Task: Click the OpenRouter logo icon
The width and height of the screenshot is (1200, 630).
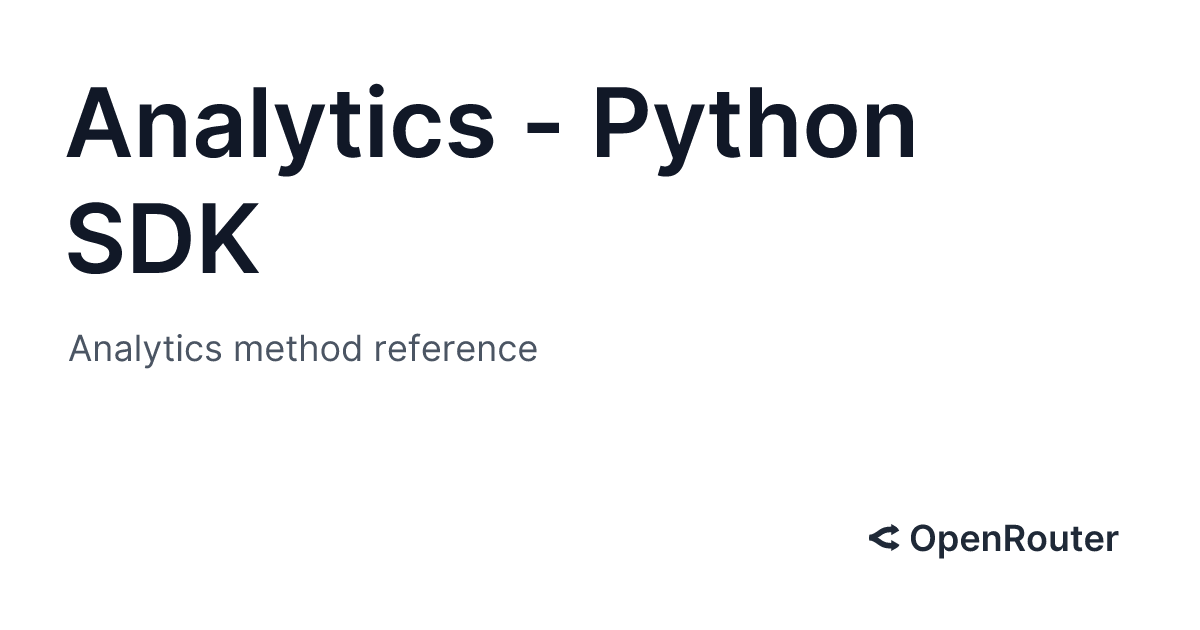Action: click(884, 539)
